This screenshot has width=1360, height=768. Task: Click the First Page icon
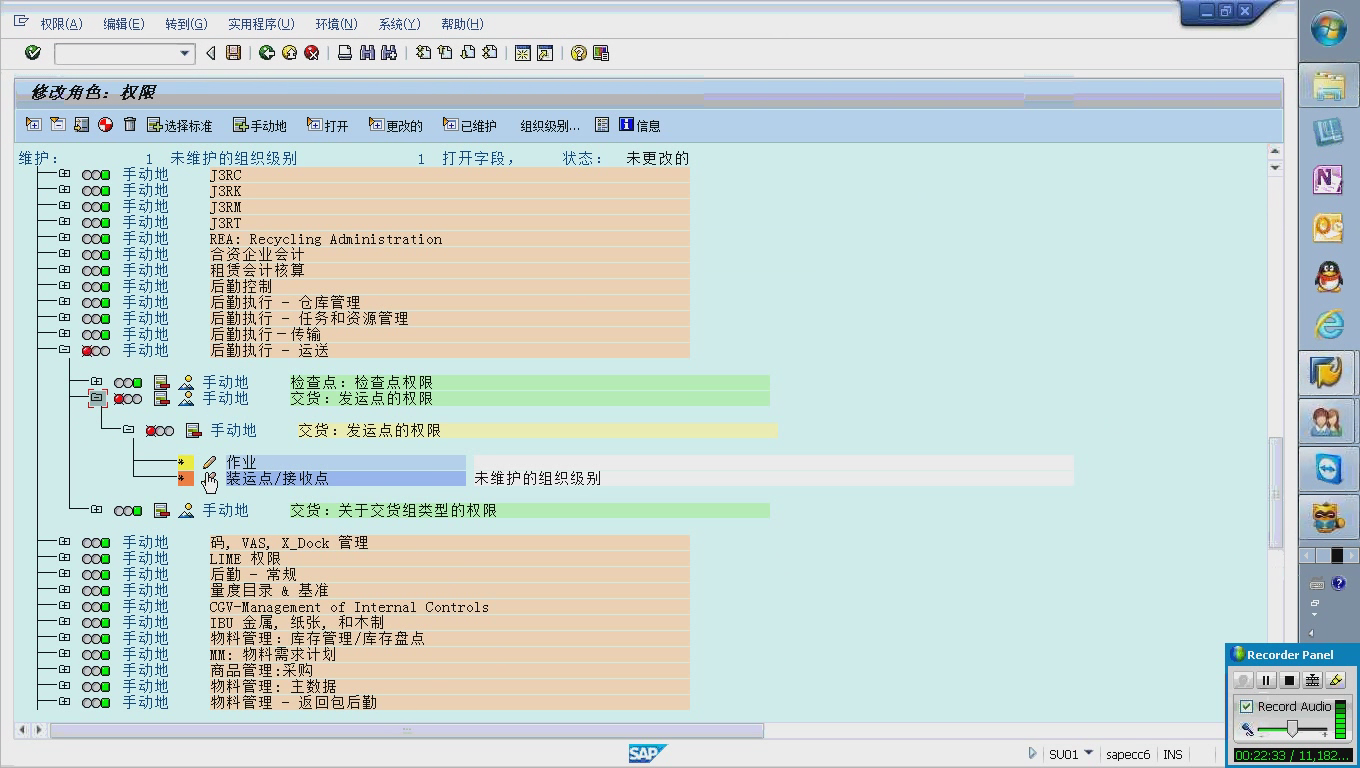coord(423,53)
